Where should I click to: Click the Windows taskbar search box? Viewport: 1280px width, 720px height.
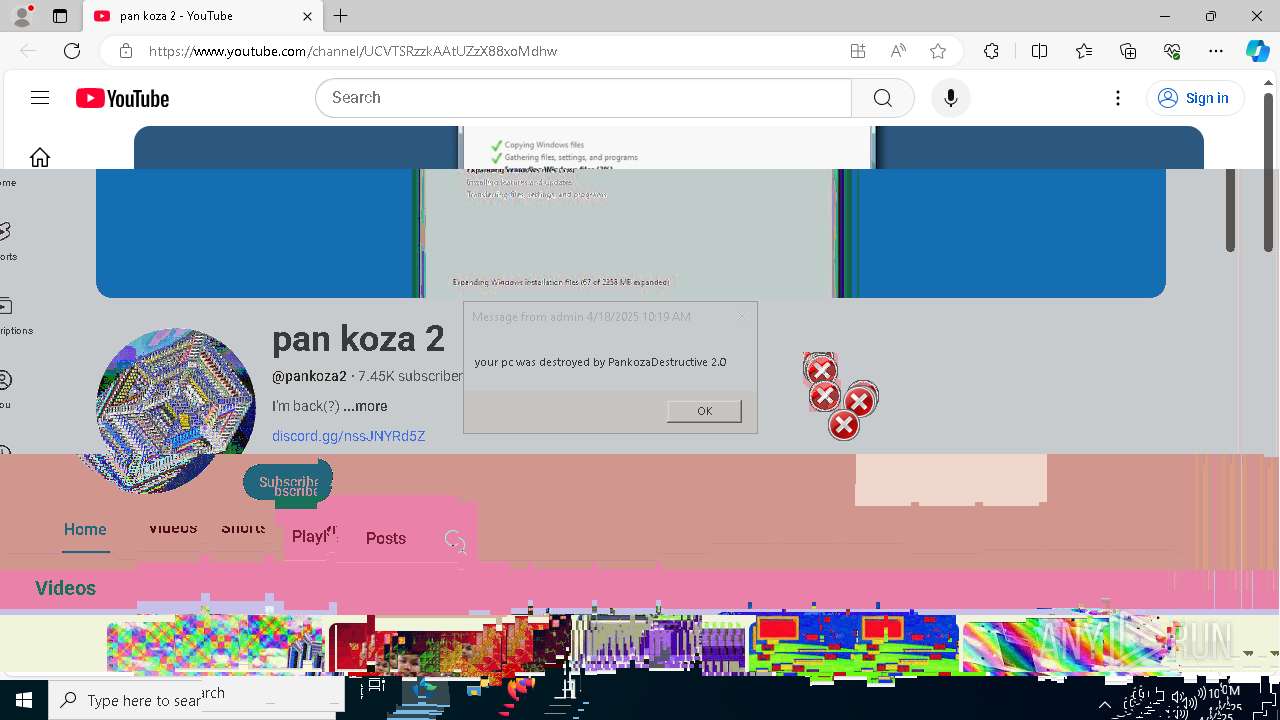(197, 699)
